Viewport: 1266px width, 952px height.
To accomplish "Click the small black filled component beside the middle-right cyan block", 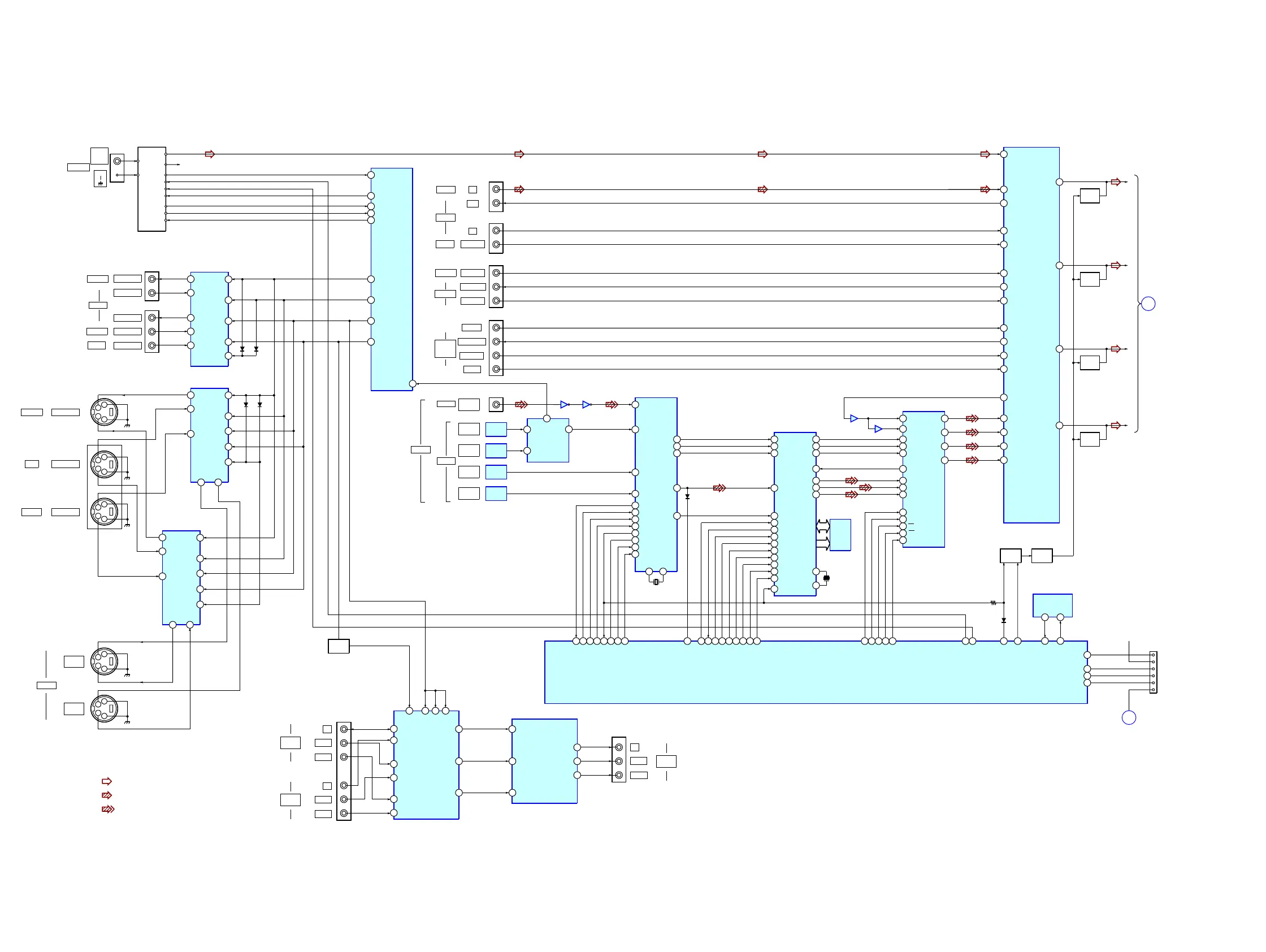I will [826, 578].
